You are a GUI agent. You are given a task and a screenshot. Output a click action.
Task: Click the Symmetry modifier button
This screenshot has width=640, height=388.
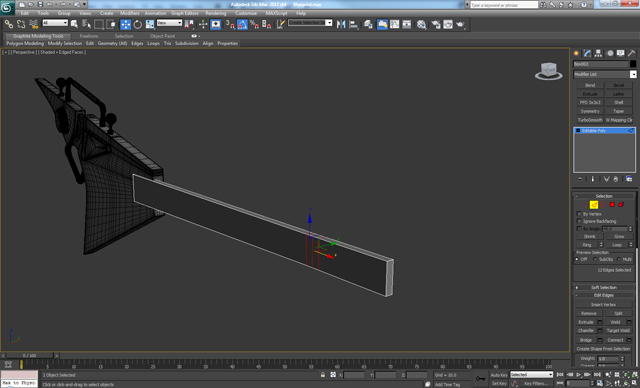(590, 111)
